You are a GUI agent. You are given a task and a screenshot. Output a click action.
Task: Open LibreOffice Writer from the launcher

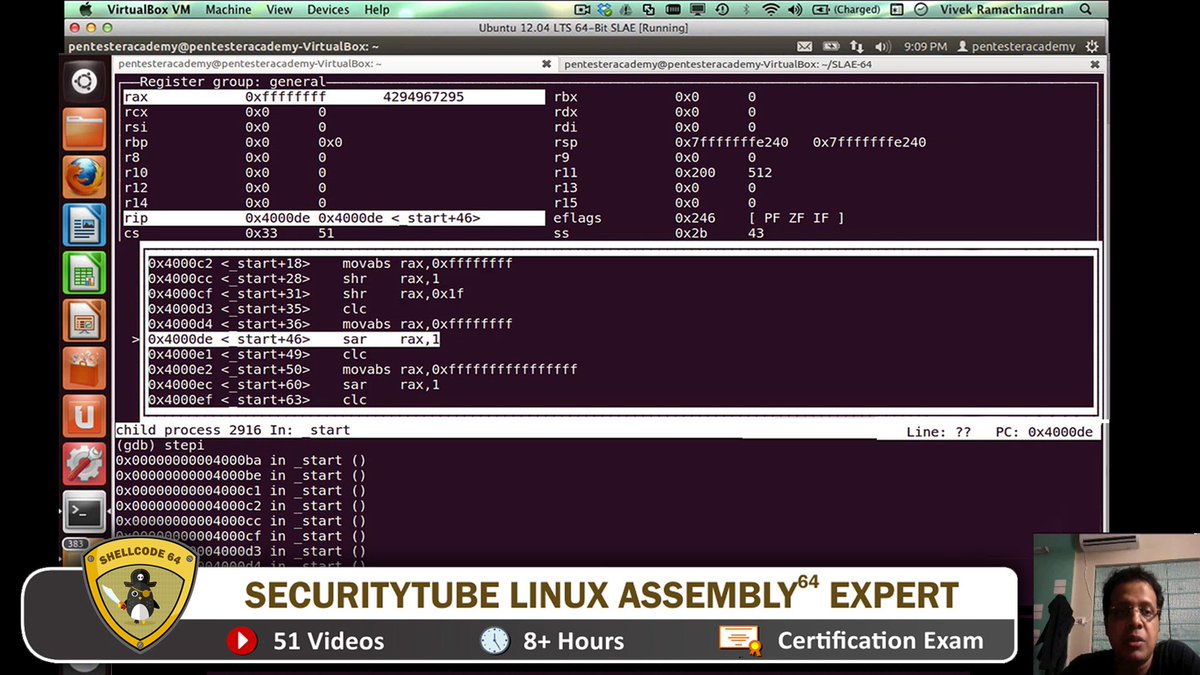tap(84, 225)
